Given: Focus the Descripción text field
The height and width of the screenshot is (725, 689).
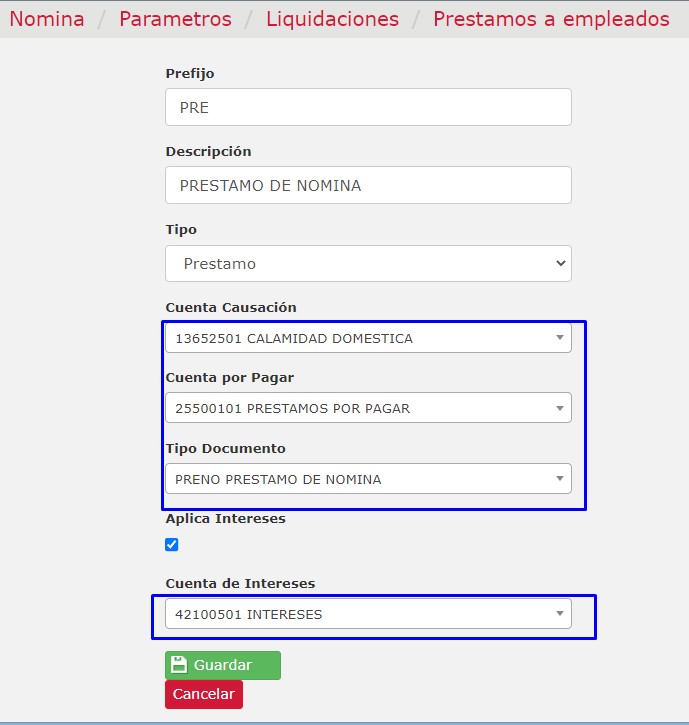Looking at the screenshot, I should coord(369,185).
